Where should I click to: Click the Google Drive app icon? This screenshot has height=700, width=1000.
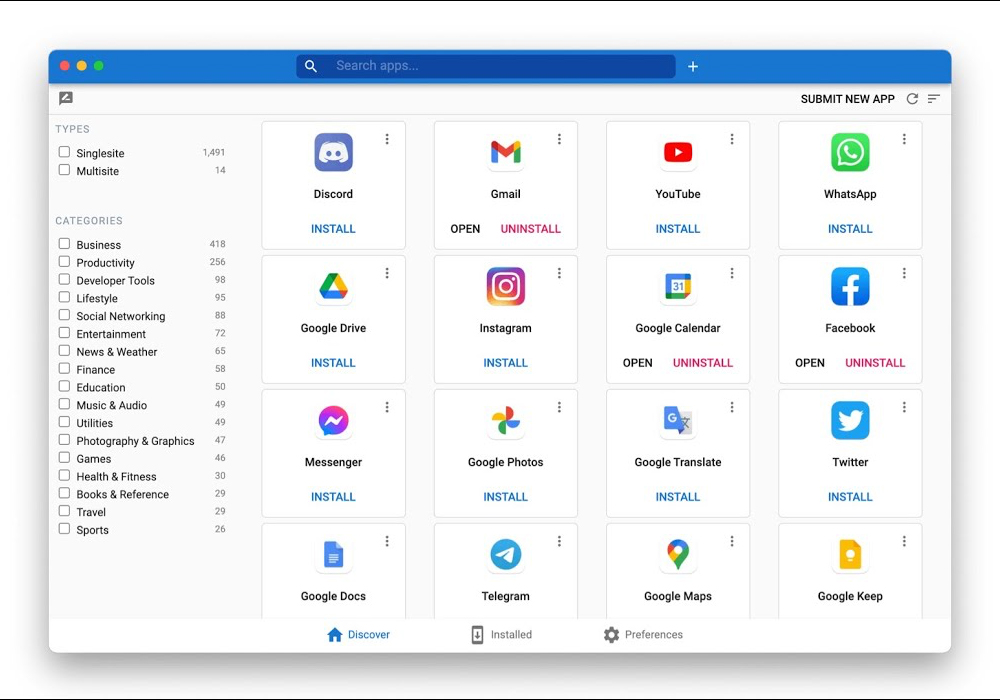point(333,287)
